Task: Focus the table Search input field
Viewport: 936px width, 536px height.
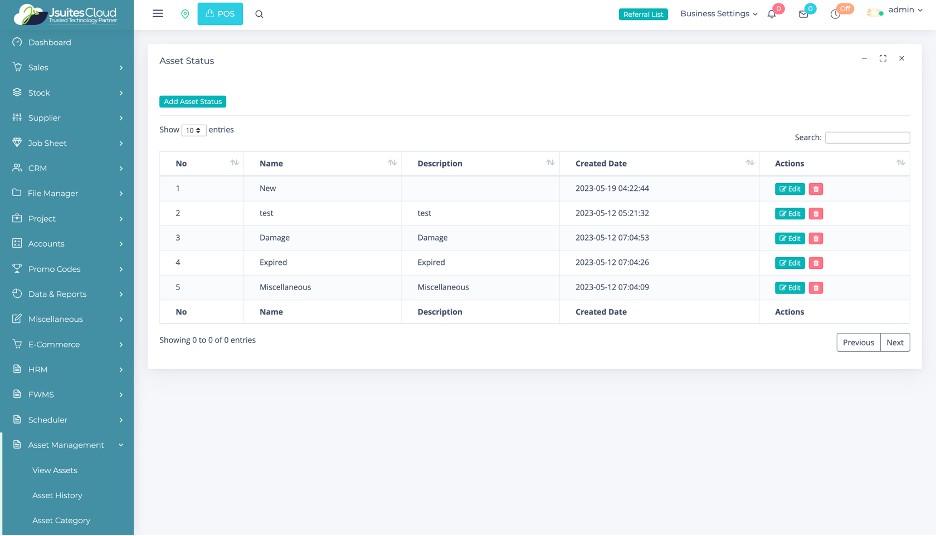Action: (x=867, y=138)
